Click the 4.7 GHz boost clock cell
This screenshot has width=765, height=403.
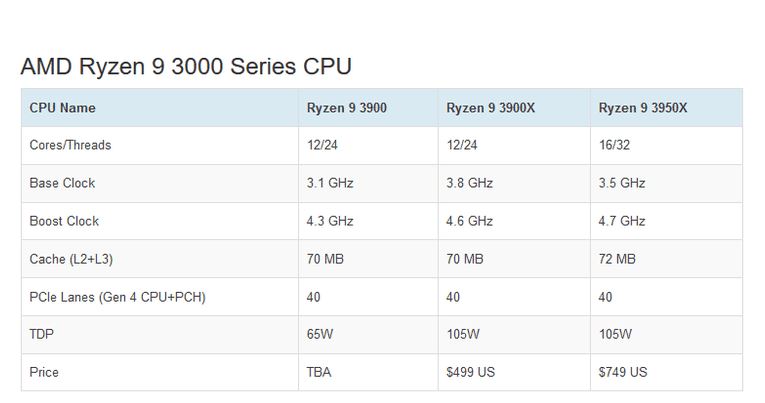coord(622,221)
